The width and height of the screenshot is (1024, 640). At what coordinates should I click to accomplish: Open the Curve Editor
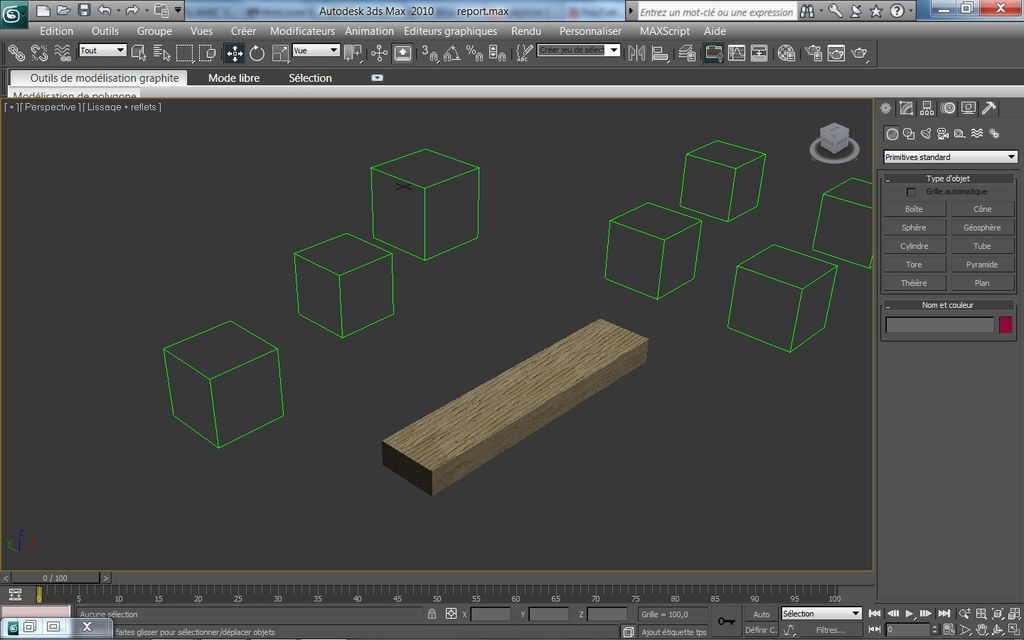[736, 53]
